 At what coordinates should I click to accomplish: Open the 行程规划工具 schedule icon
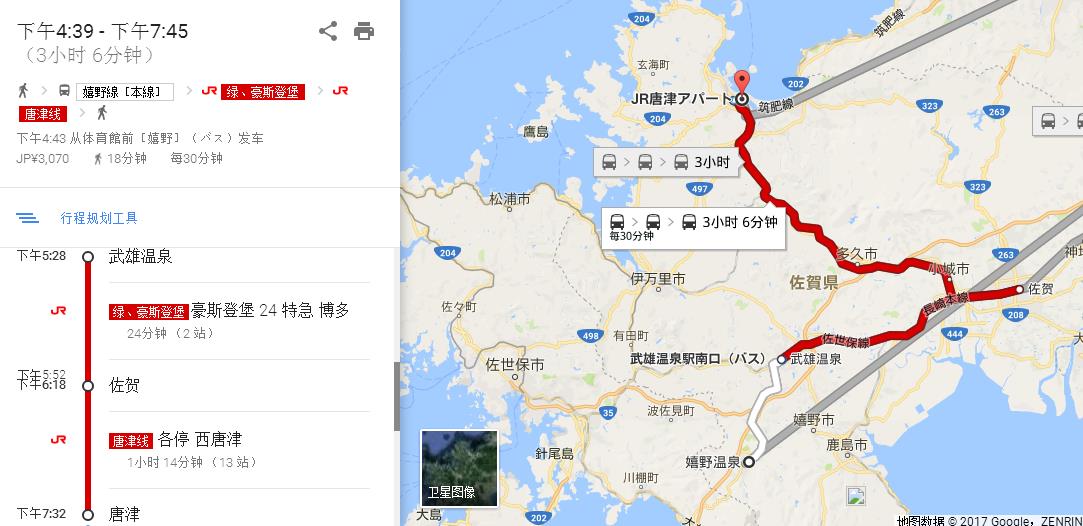pyautogui.click(x=28, y=218)
